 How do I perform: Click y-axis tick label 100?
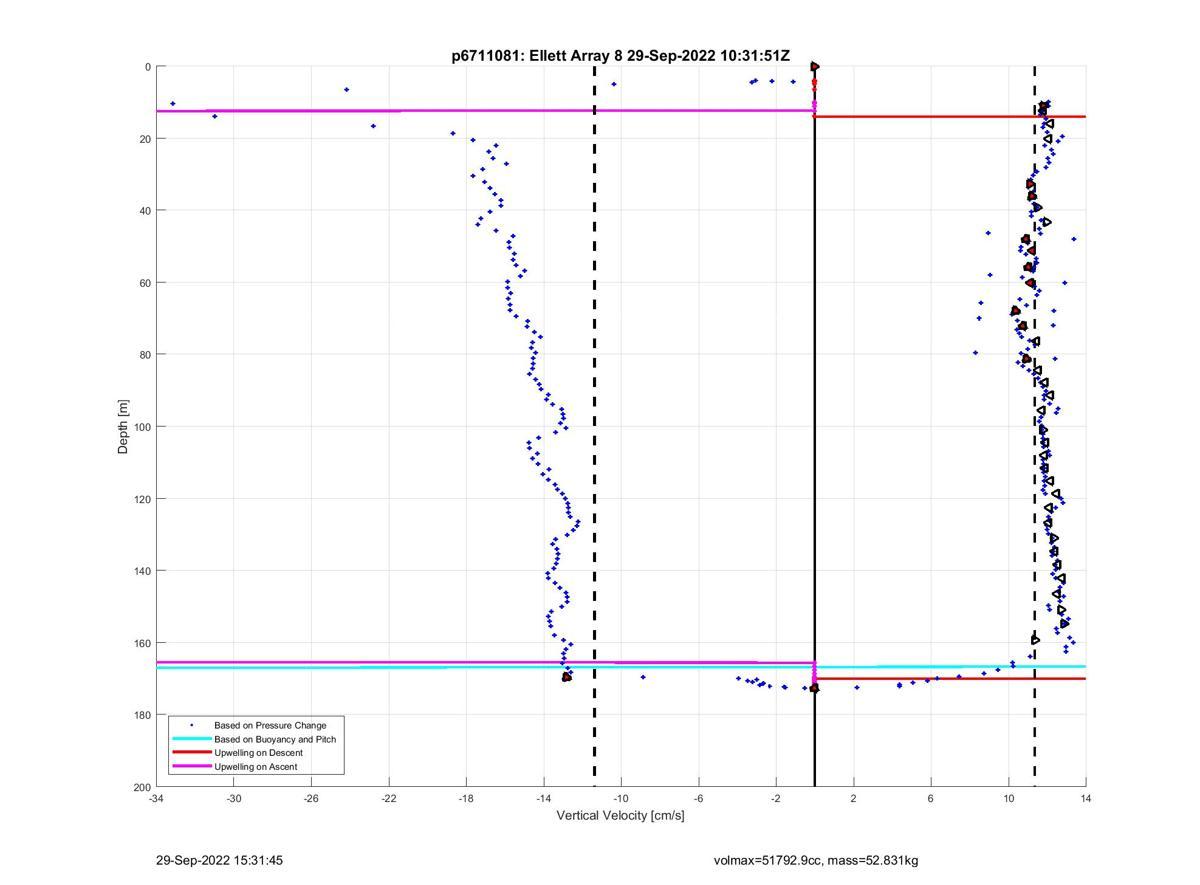(x=142, y=427)
